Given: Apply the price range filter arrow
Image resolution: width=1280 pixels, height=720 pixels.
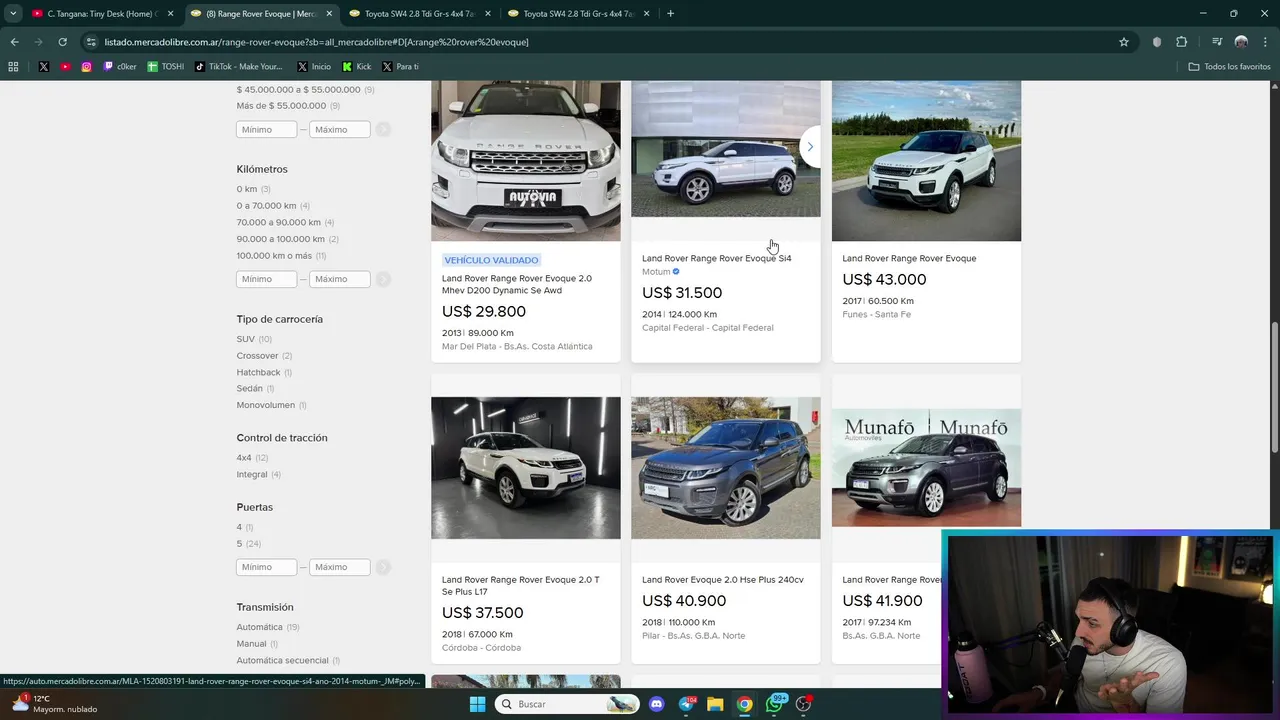Looking at the screenshot, I should pyautogui.click(x=383, y=129).
